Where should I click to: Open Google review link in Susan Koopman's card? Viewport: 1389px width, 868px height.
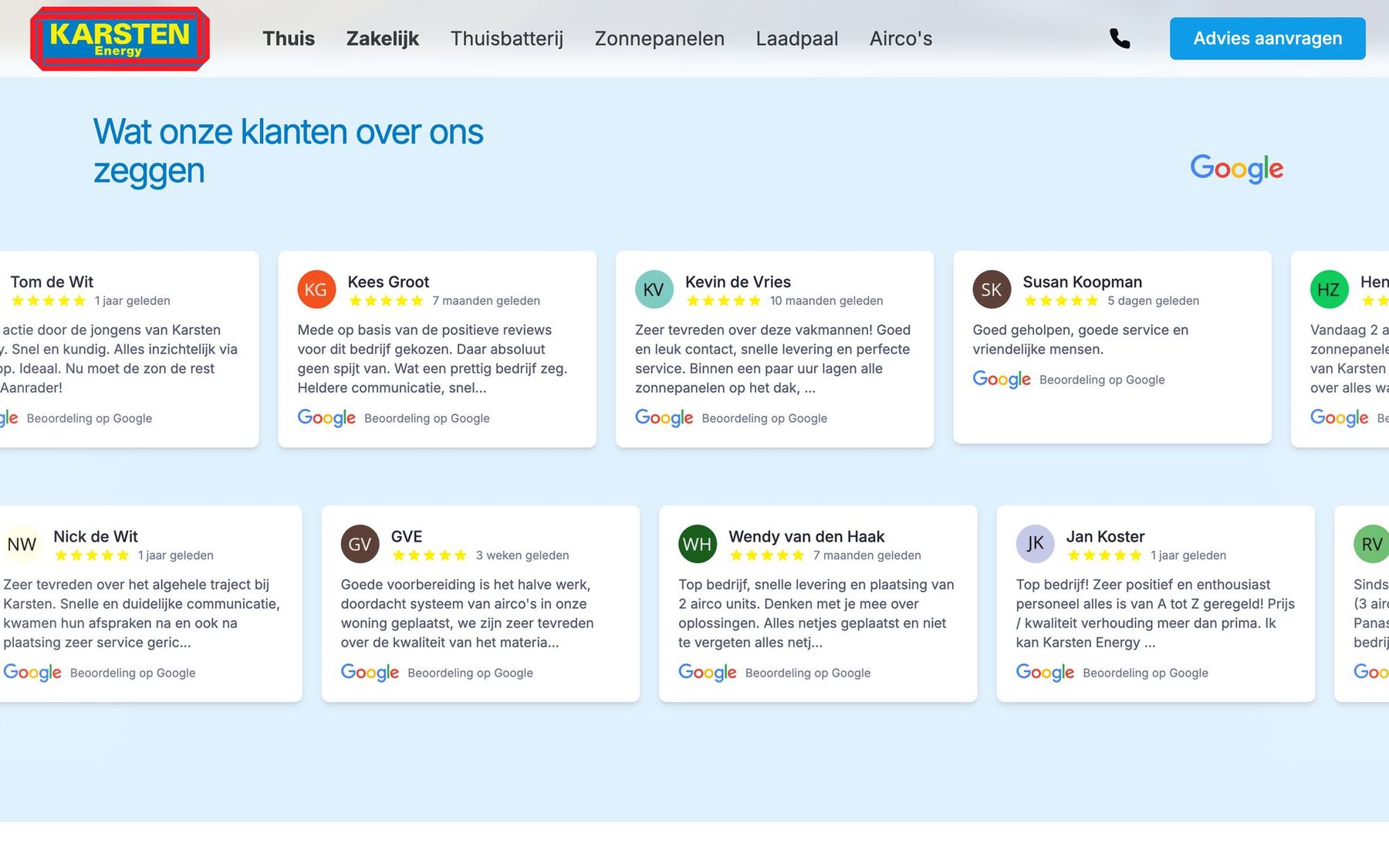click(x=1069, y=380)
